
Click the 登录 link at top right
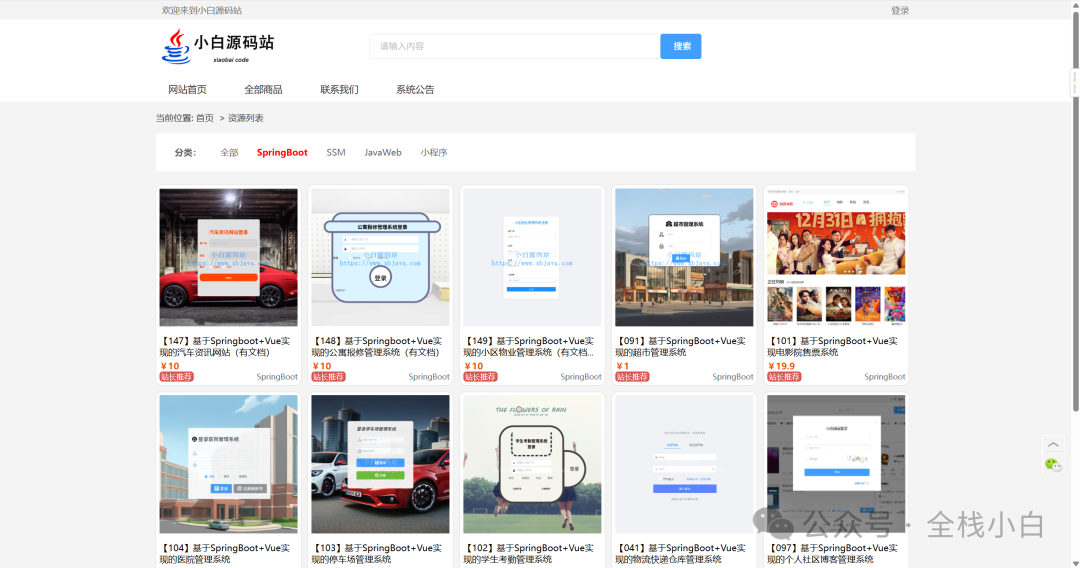900,10
